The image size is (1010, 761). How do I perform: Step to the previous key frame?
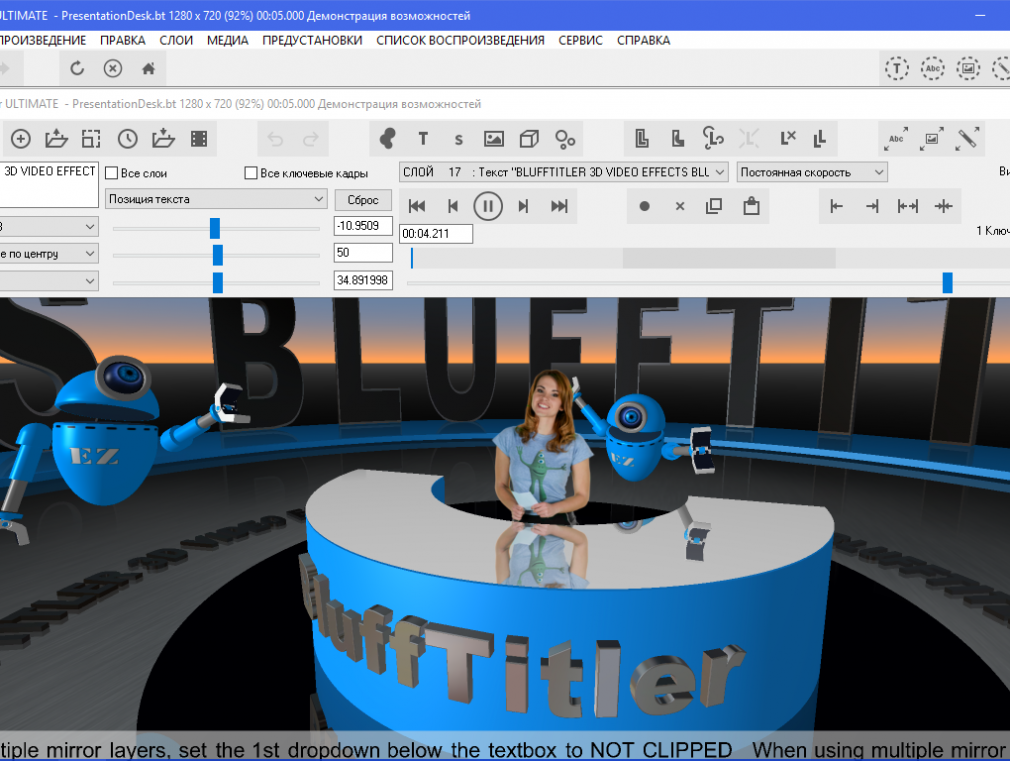coord(453,206)
